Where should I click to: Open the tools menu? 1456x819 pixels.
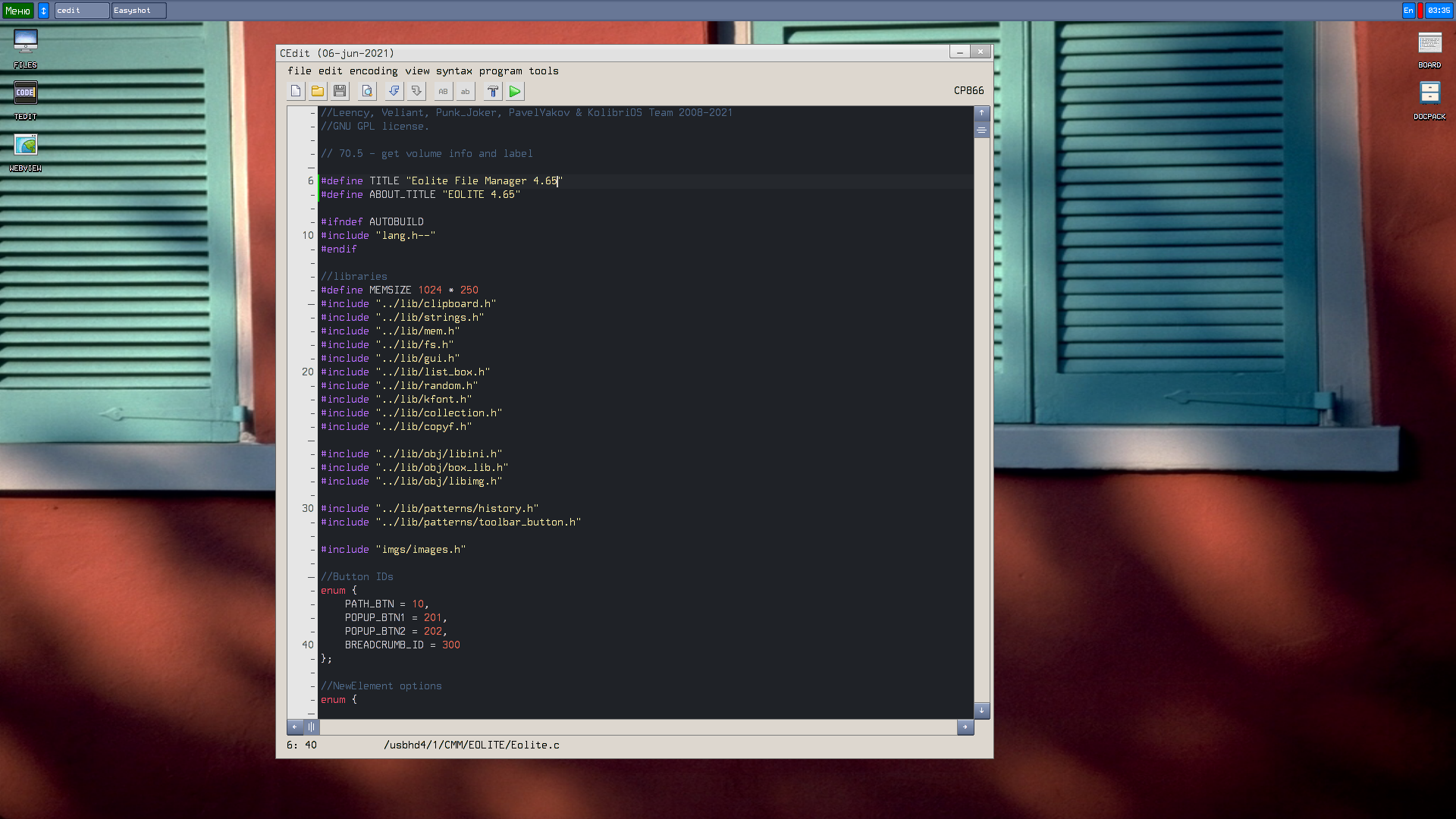click(x=543, y=71)
